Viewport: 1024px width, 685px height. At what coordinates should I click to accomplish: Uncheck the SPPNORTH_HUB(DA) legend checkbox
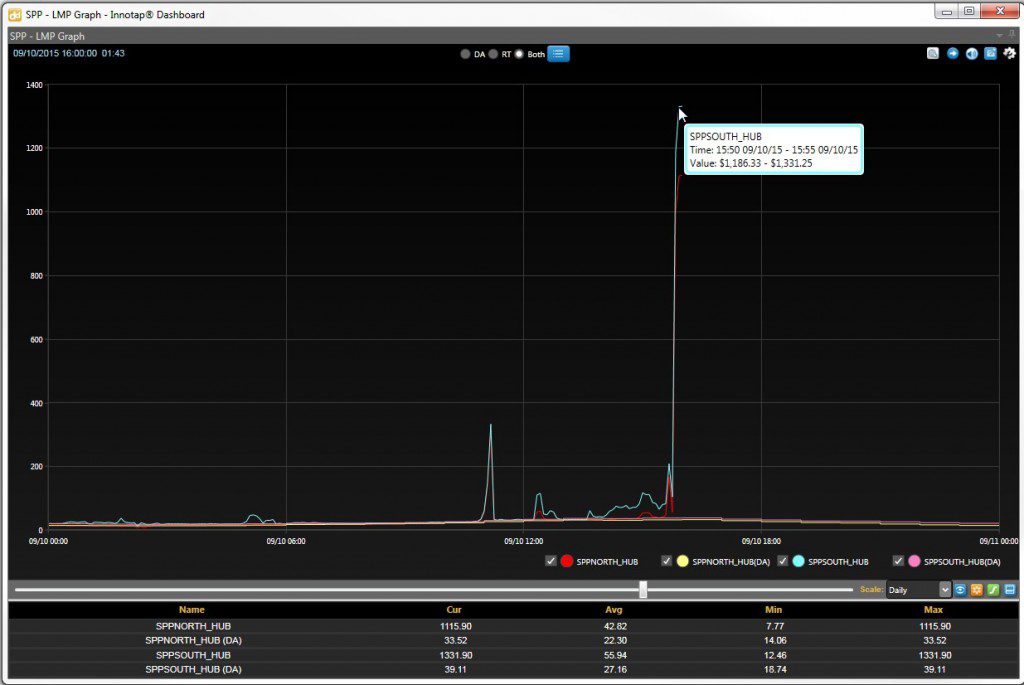coord(666,561)
